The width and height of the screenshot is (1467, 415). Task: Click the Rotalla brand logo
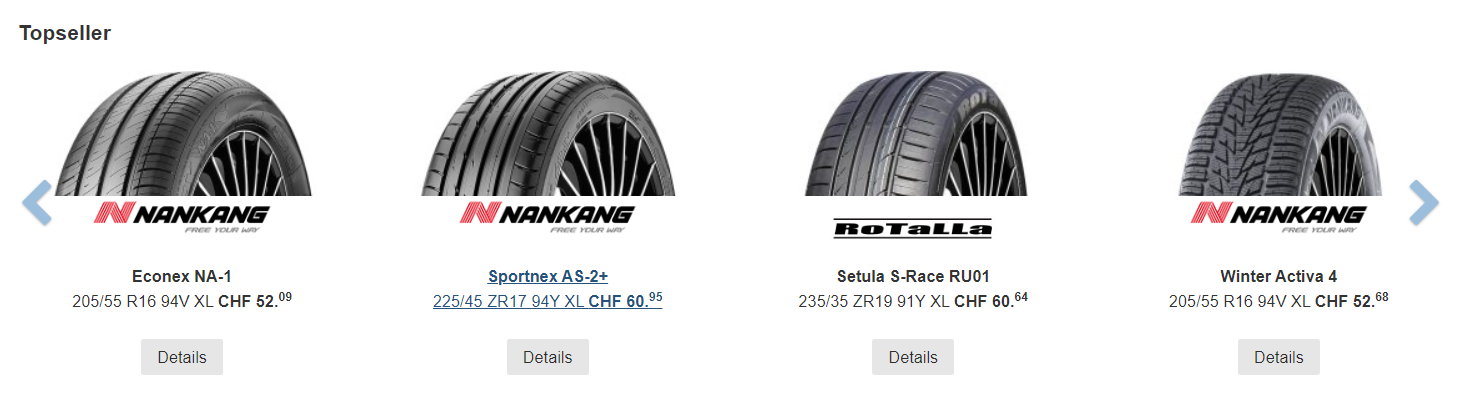(x=912, y=229)
